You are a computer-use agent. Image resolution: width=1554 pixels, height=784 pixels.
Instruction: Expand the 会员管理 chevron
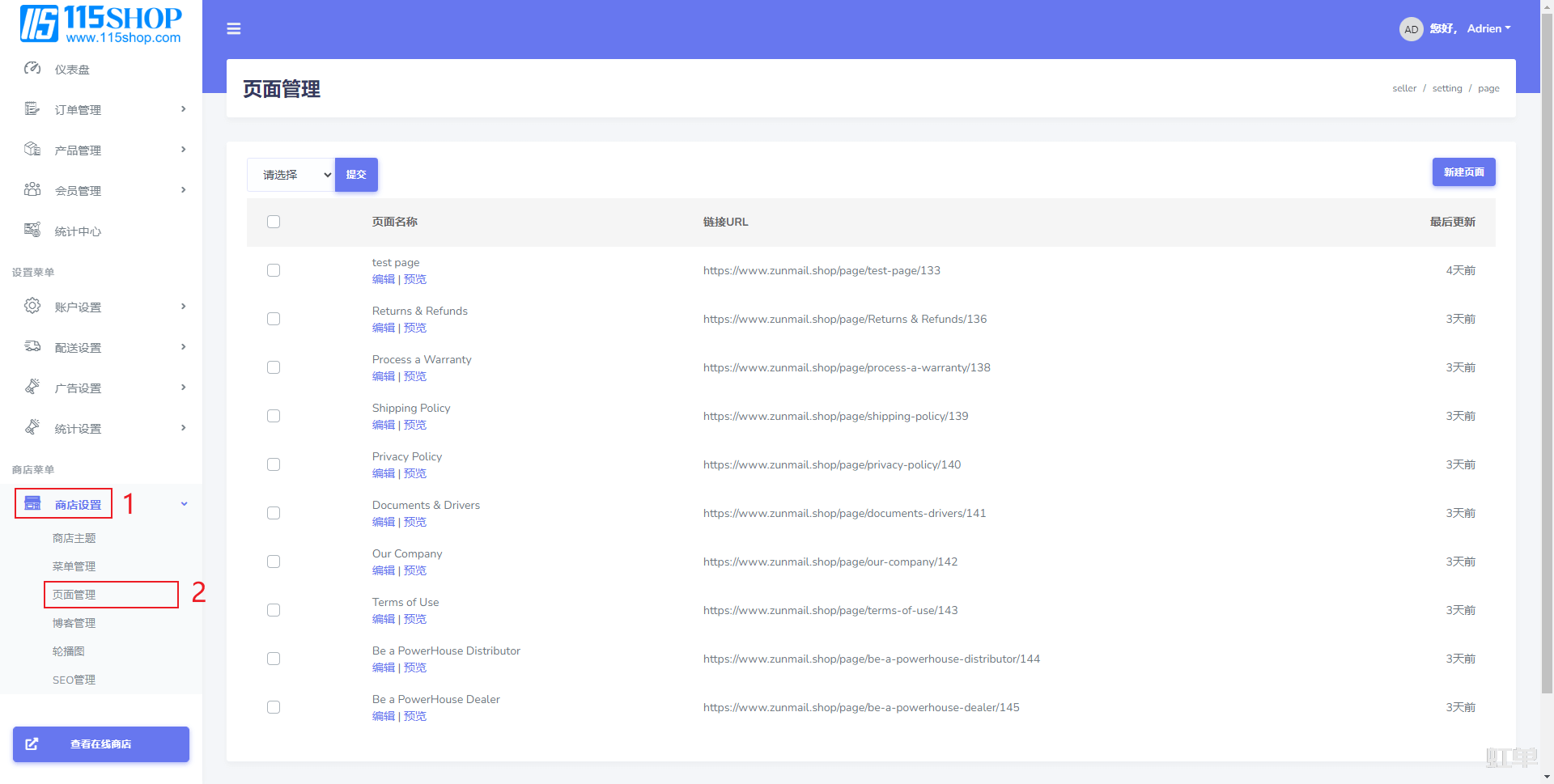tap(184, 190)
